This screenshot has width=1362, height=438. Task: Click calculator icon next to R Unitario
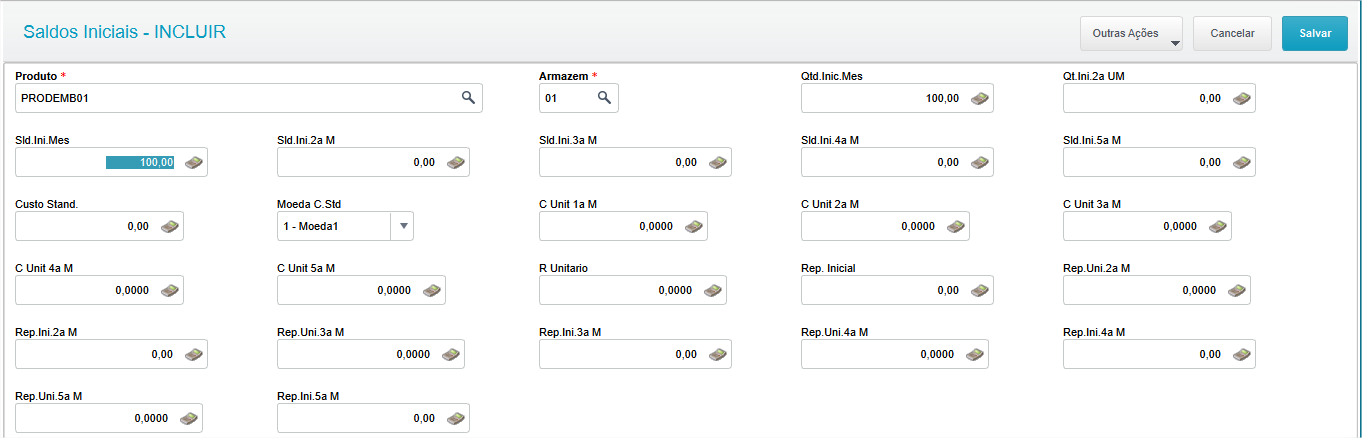(712, 290)
